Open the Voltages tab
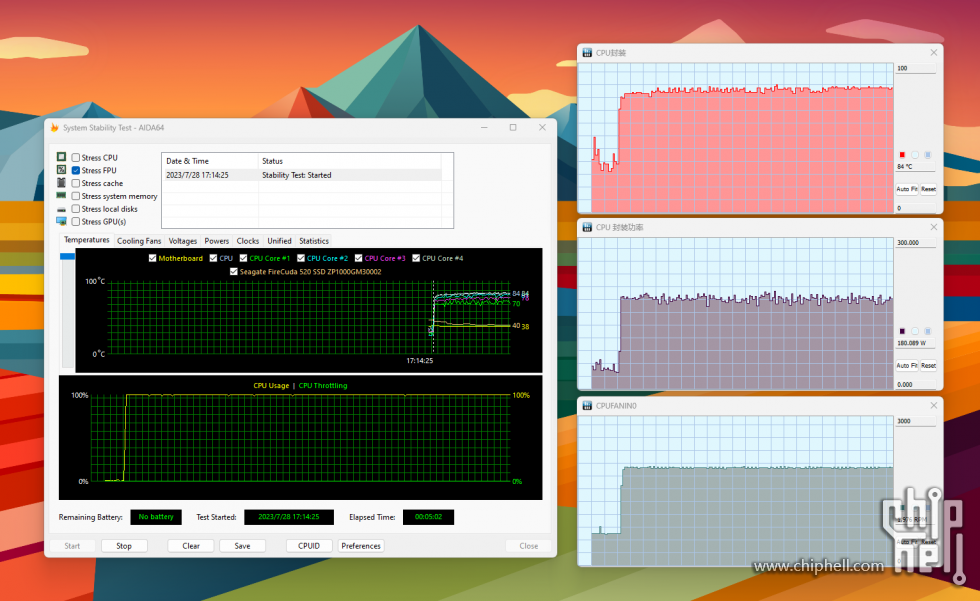 point(182,241)
